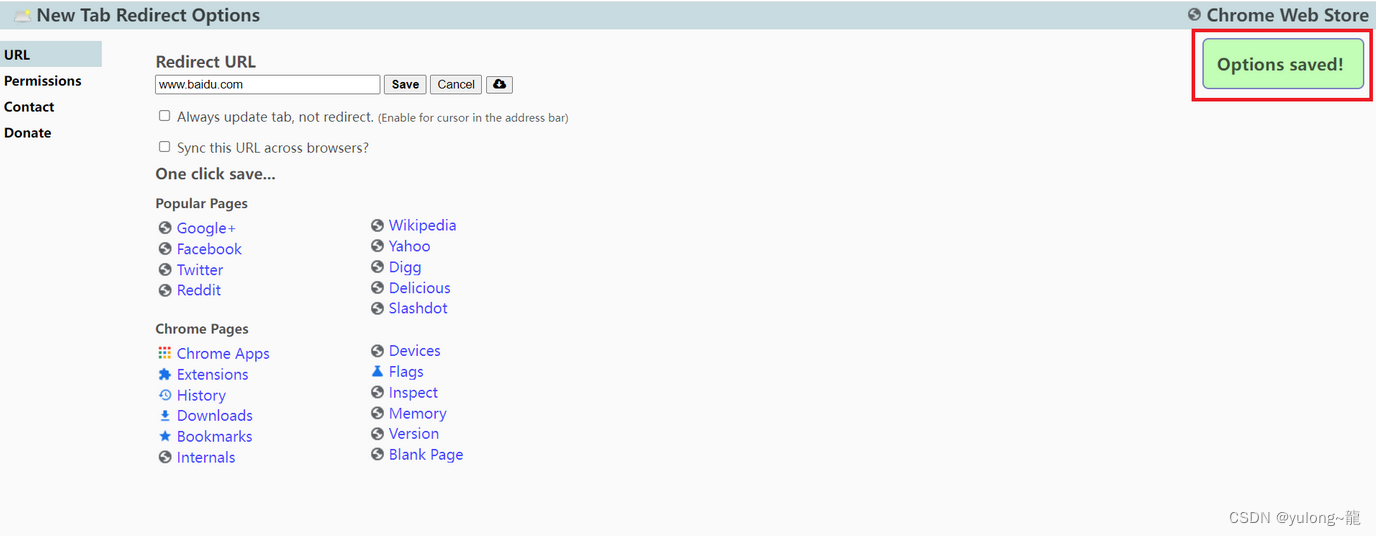Click the globe icon beside Twitter
This screenshot has height=536, width=1376.
click(165, 270)
